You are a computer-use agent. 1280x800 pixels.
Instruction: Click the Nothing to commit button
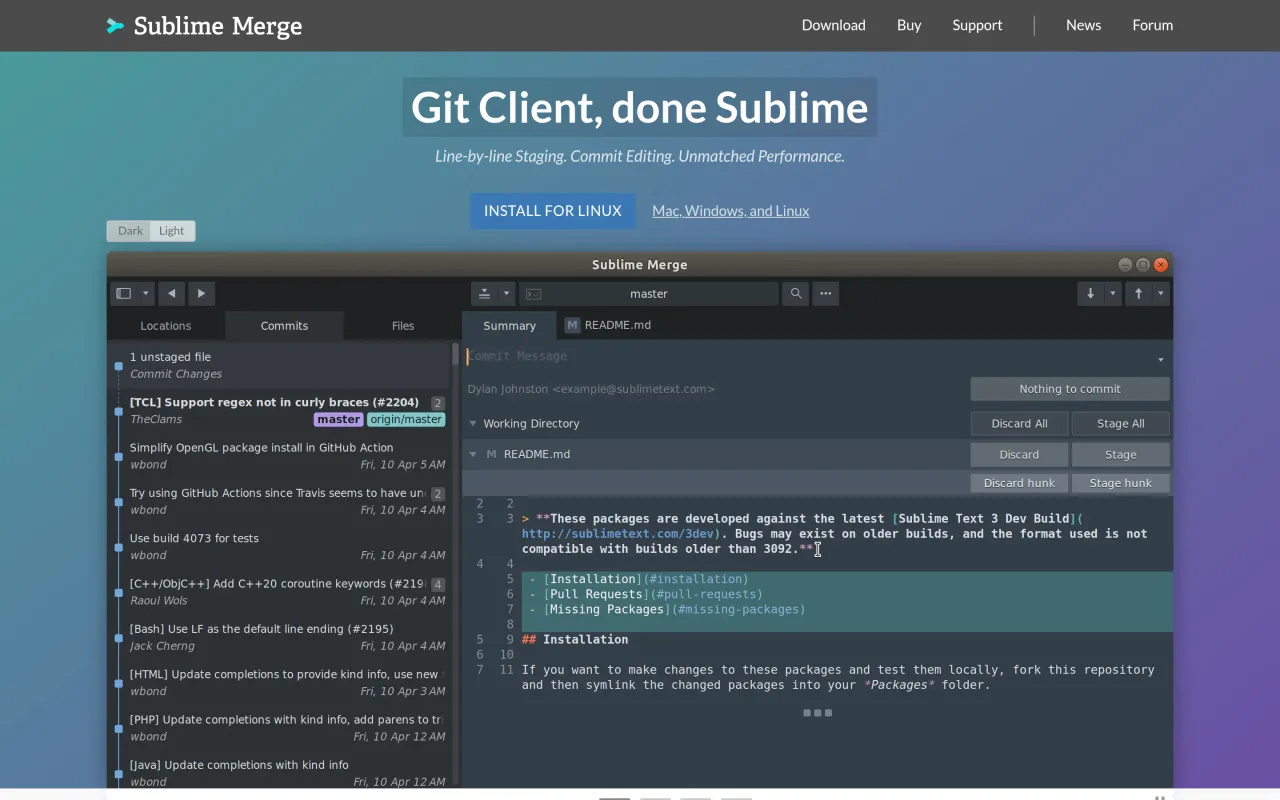(x=1070, y=389)
